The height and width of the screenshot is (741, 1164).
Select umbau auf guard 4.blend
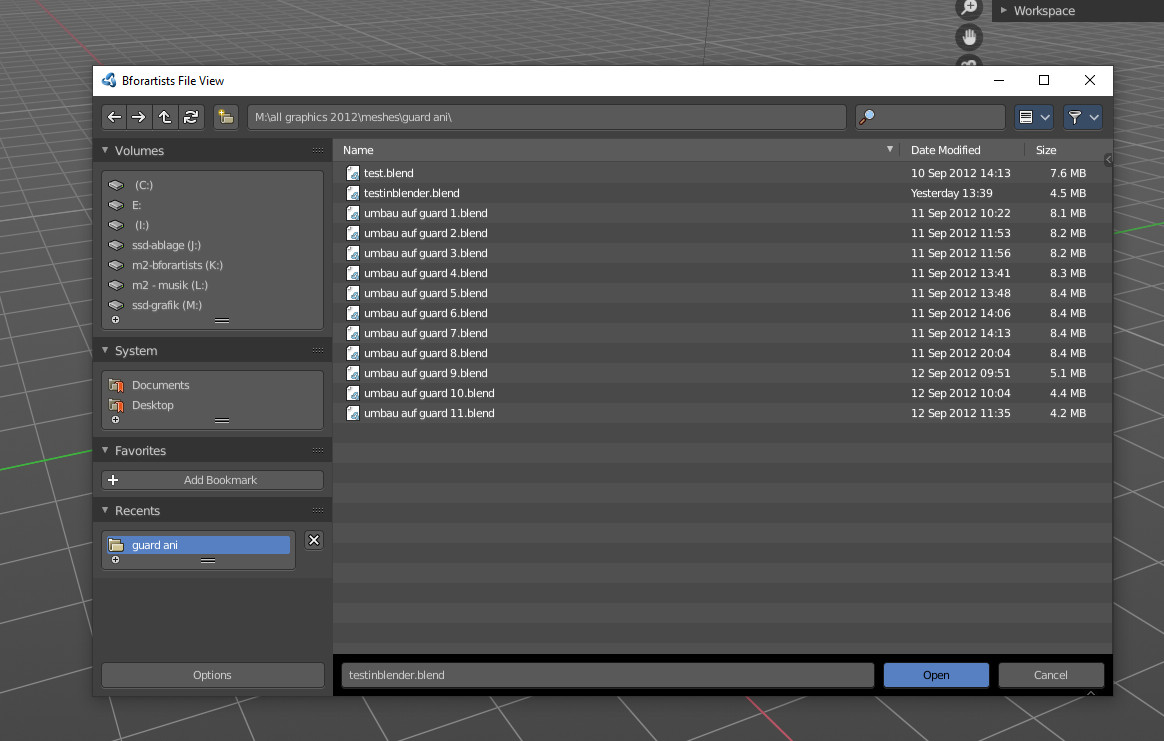pos(722,273)
